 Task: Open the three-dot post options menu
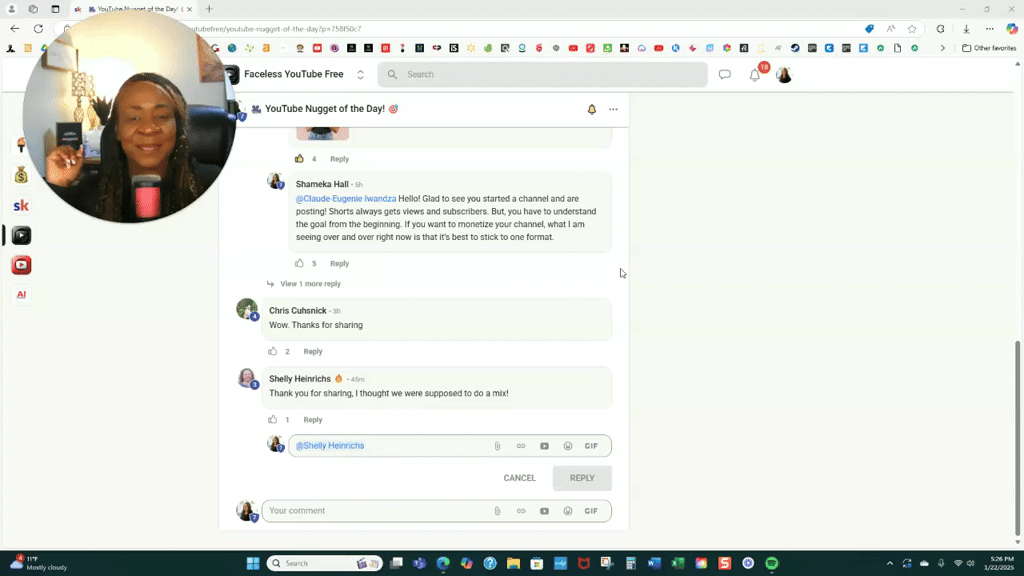tap(613, 109)
